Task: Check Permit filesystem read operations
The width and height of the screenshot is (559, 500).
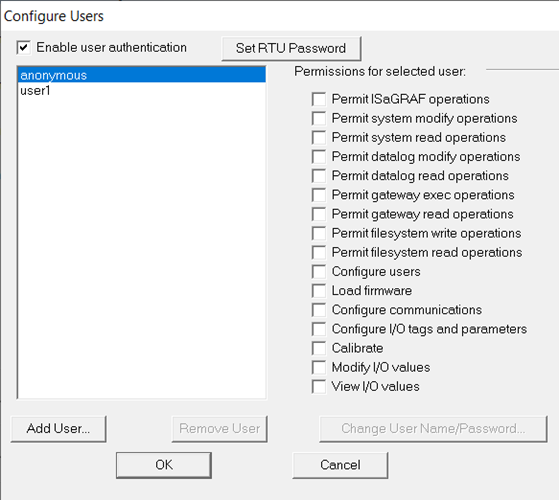Action: [319, 252]
